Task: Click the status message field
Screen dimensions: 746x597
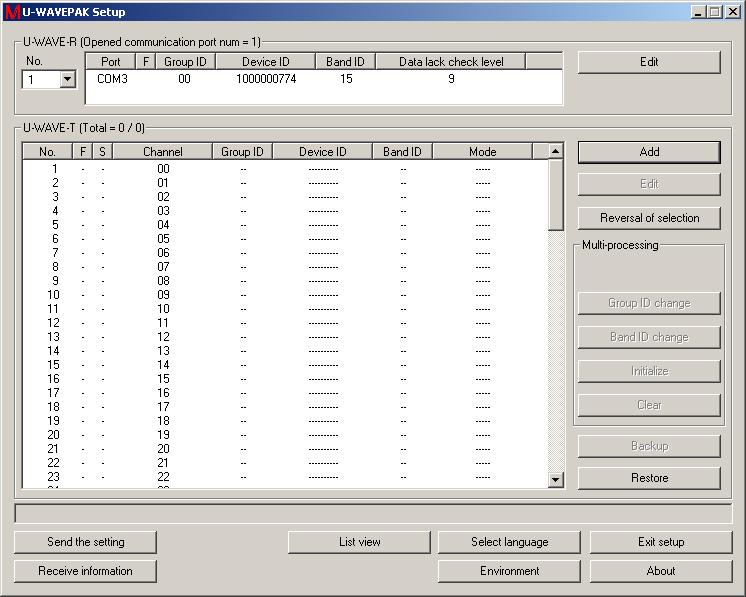Action: (373, 514)
